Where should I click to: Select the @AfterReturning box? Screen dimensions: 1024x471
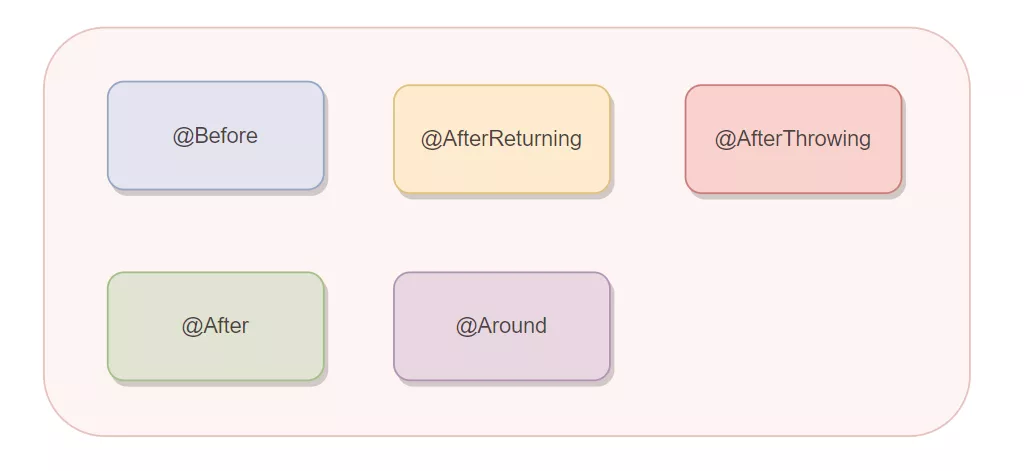[501, 164]
